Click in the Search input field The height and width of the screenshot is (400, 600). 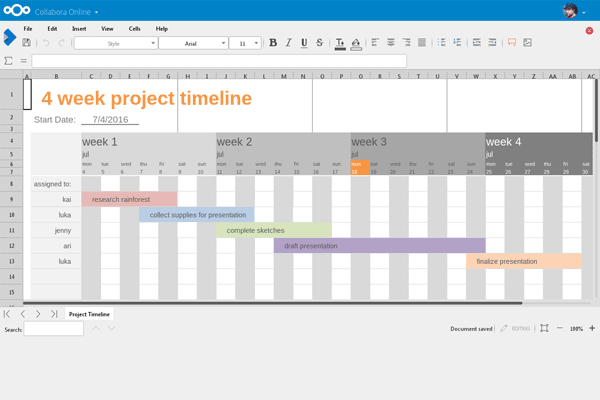(54, 329)
